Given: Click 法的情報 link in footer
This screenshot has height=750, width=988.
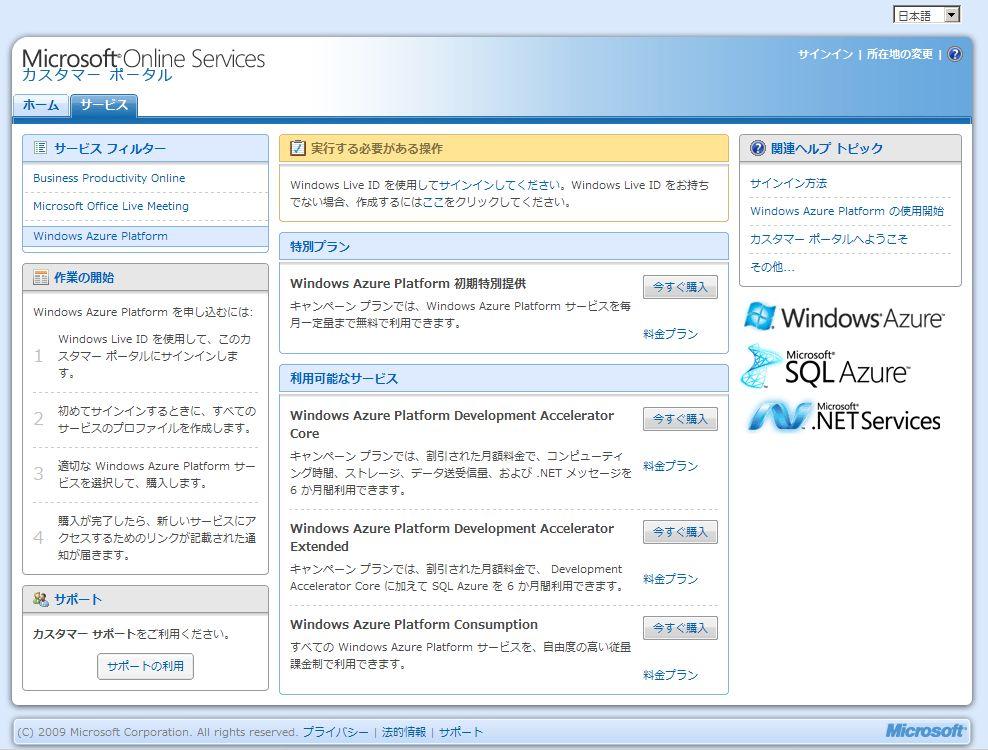Looking at the screenshot, I should [x=404, y=732].
